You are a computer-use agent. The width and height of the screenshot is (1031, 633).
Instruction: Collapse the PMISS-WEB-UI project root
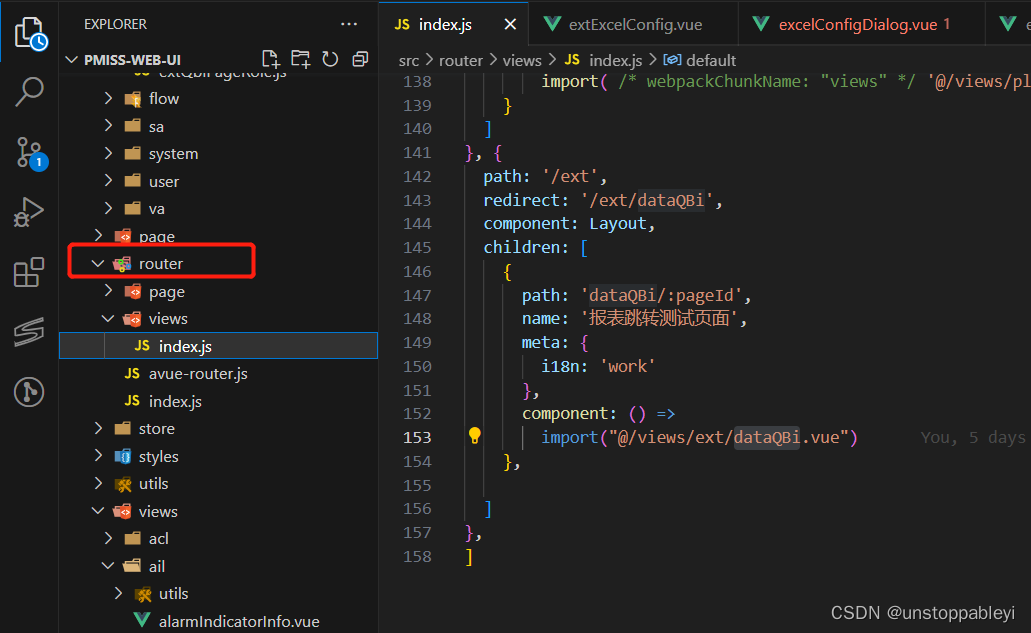(x=71, y=60)
